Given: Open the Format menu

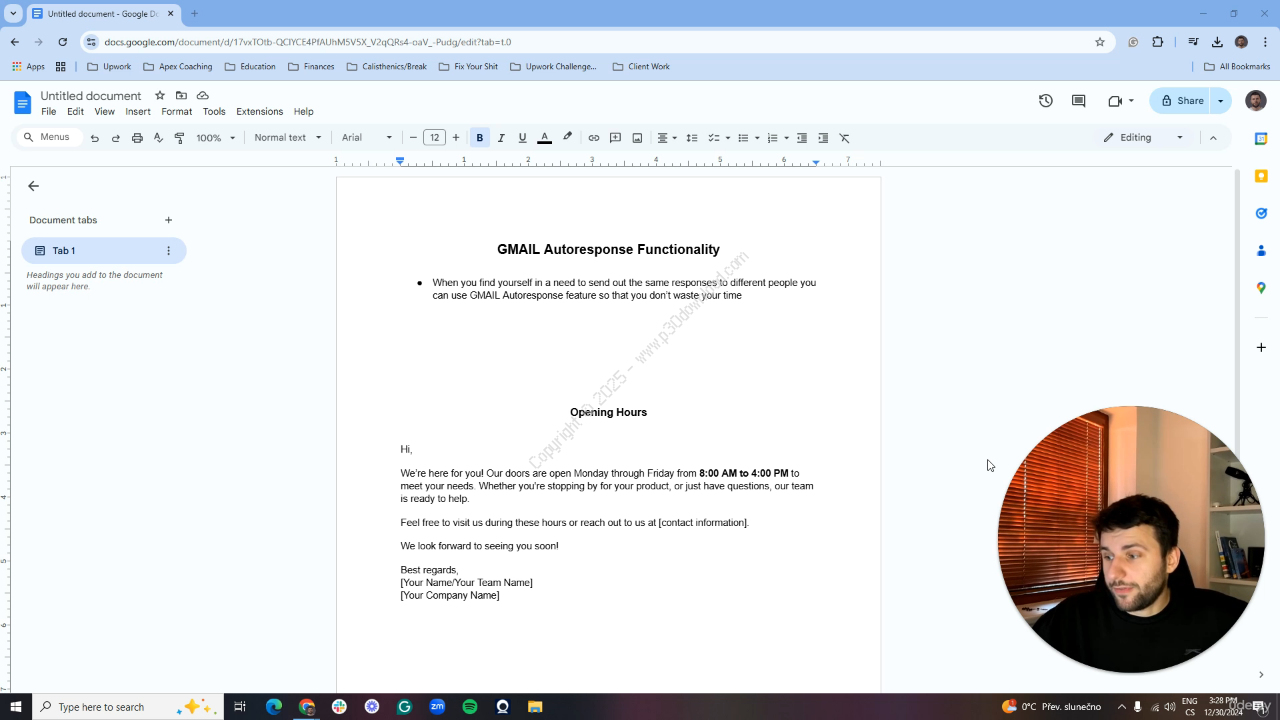Looking at the screenshot, I should click(x=177, y=112).
